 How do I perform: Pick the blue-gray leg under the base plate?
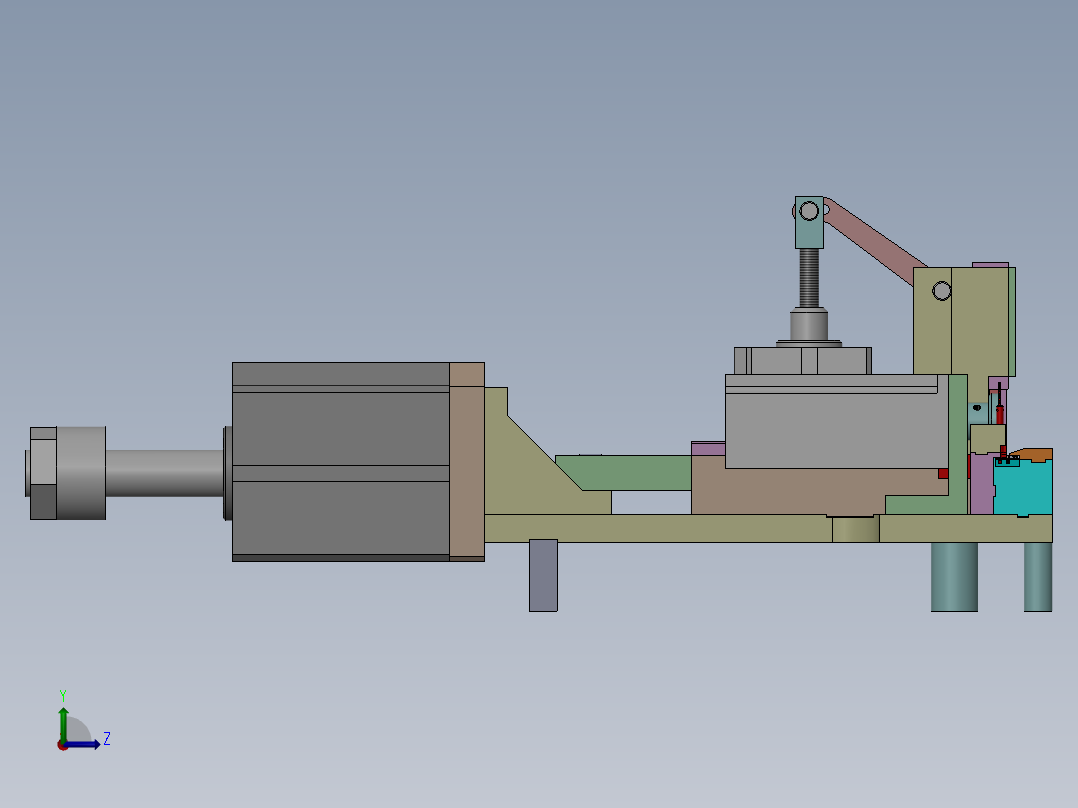(x=543, y=576)
